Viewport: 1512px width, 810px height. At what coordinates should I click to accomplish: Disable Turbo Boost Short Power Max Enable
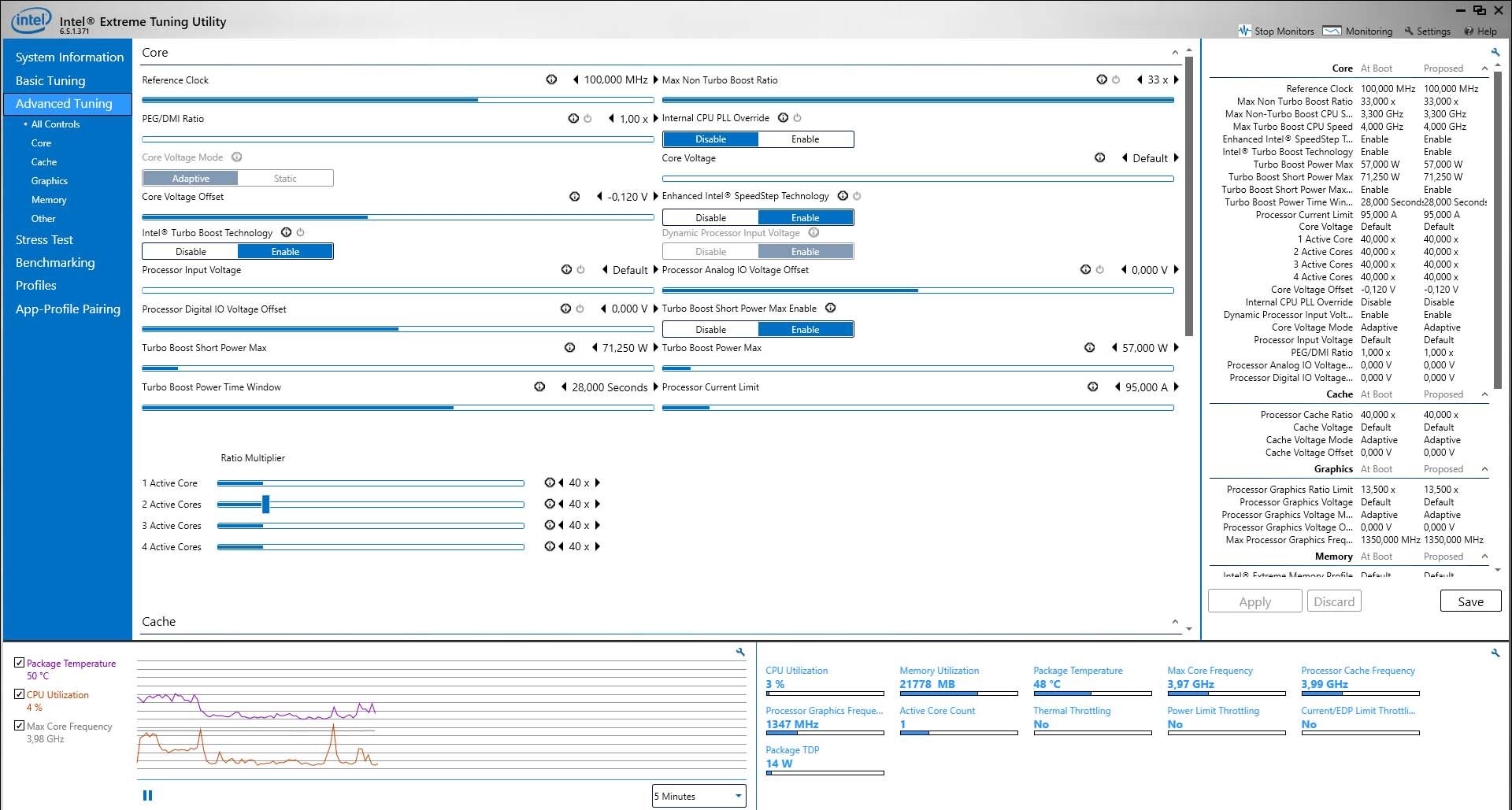pos(710,330)
